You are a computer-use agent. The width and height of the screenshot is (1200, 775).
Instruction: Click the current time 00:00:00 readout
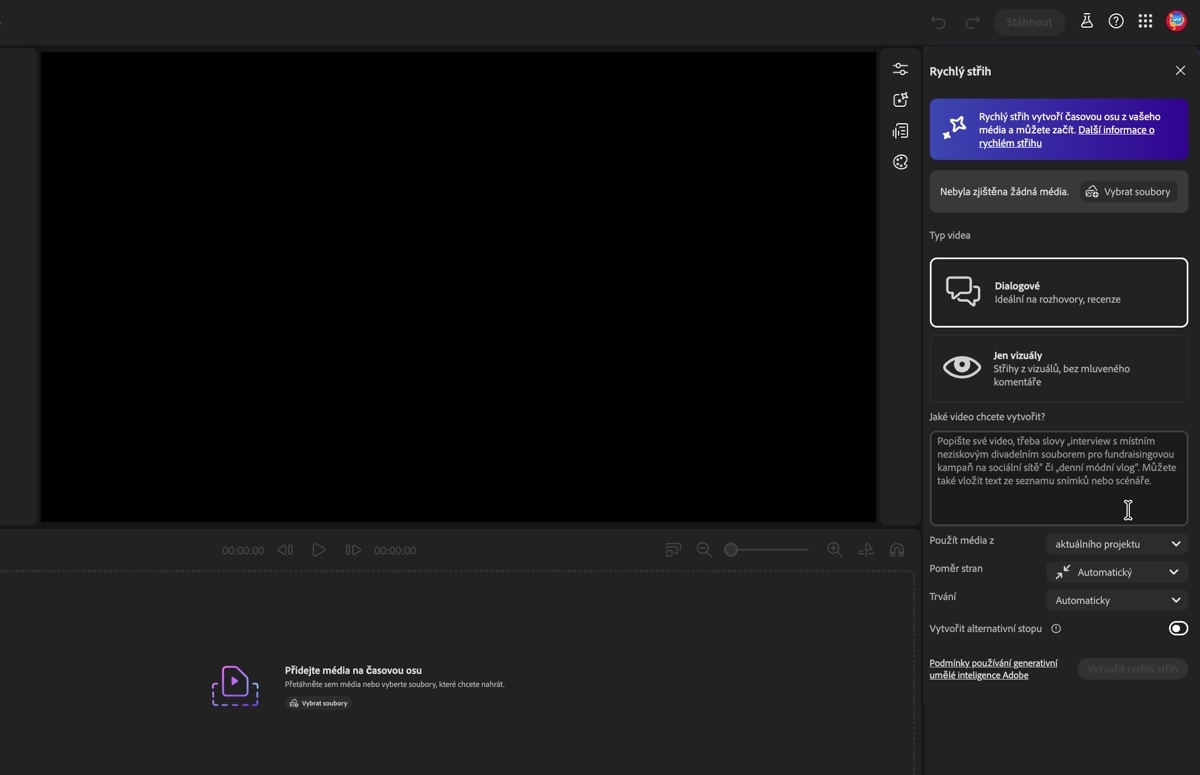coord(243,551)
